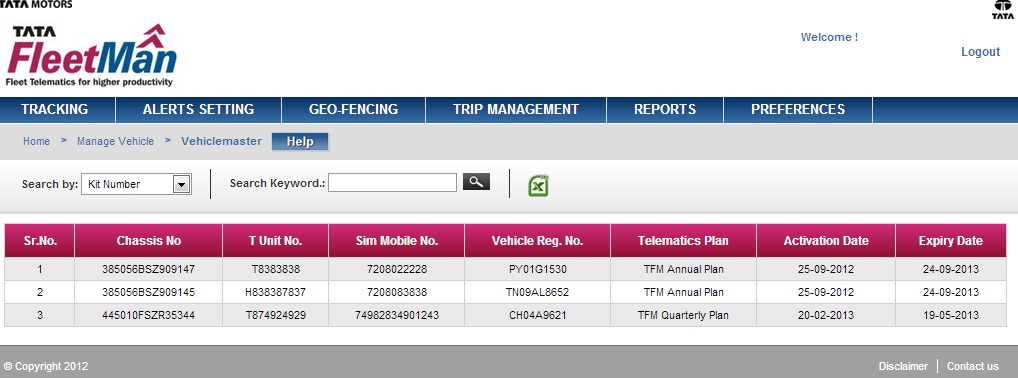The image size is (1018, 378).
Task: Open the Disclaimer footer link
Action: (x=903, y=366)
